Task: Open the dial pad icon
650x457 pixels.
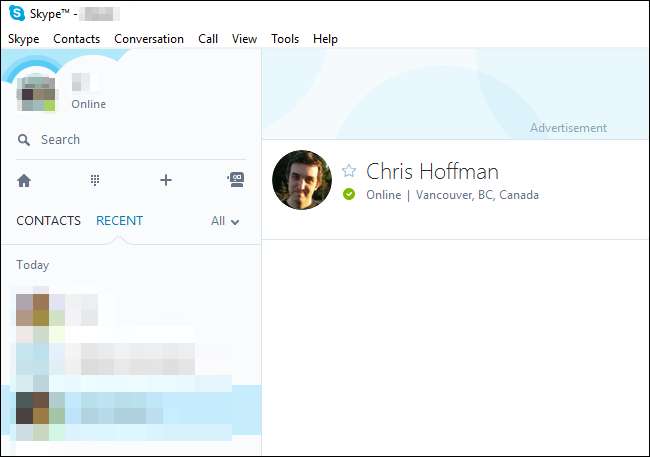Action: pyautogui.click(x=95, y=180)
